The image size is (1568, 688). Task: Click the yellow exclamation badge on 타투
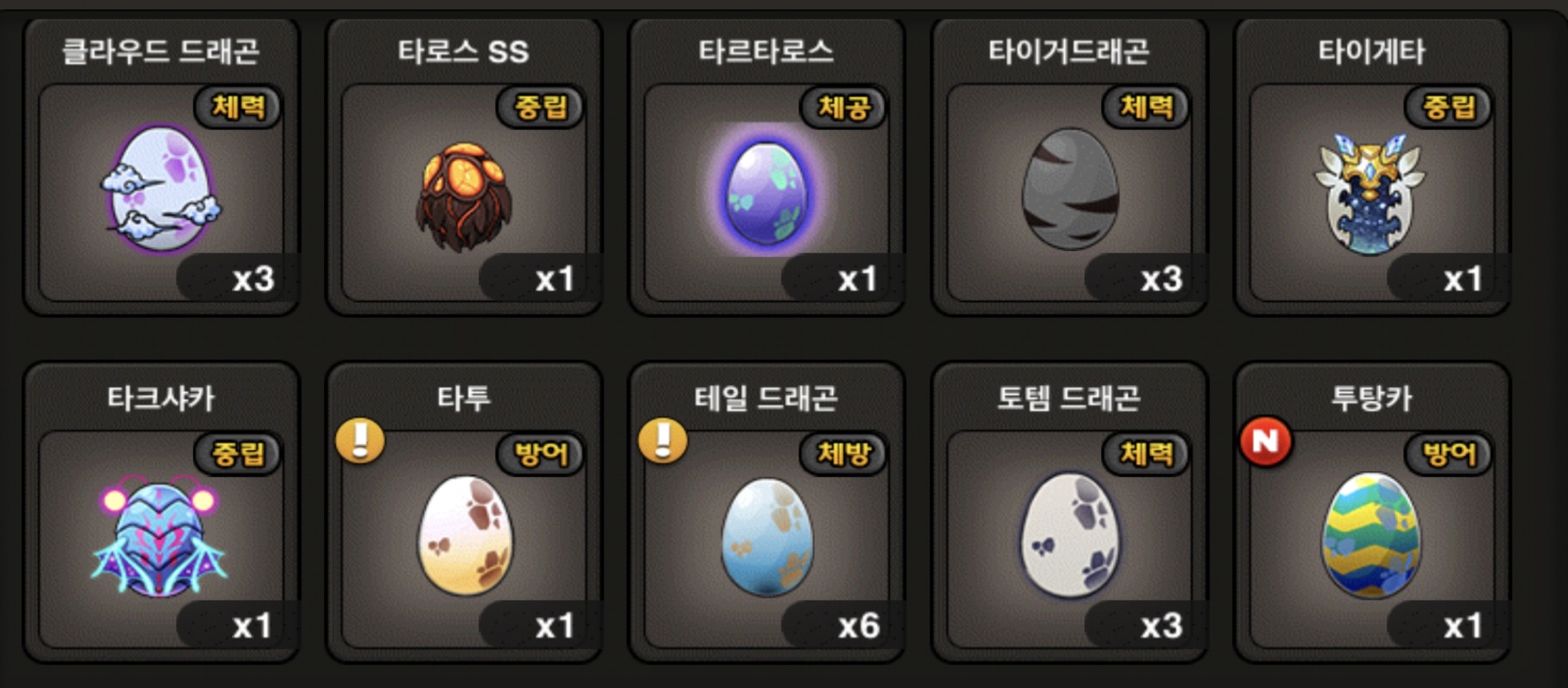point(360,440)
